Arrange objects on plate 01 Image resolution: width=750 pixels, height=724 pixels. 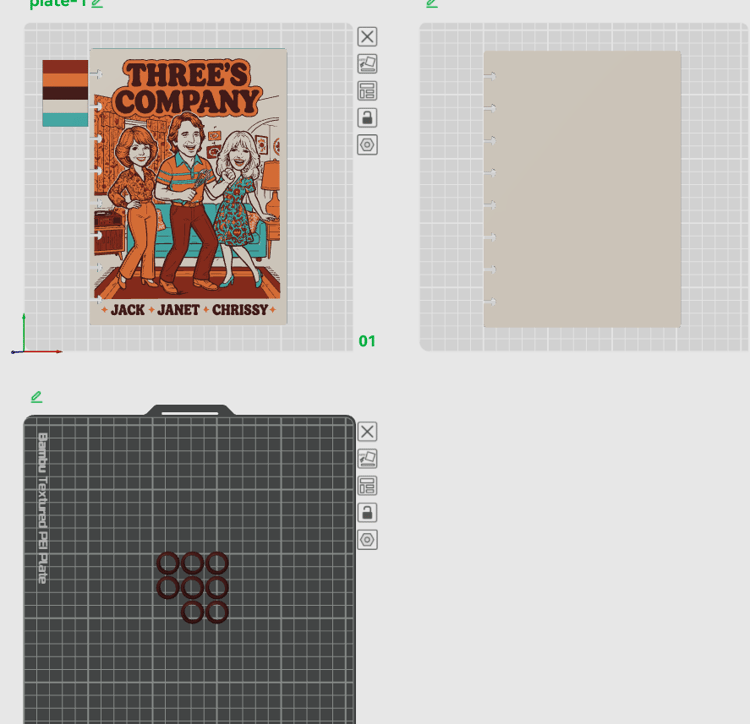[367, 91]
